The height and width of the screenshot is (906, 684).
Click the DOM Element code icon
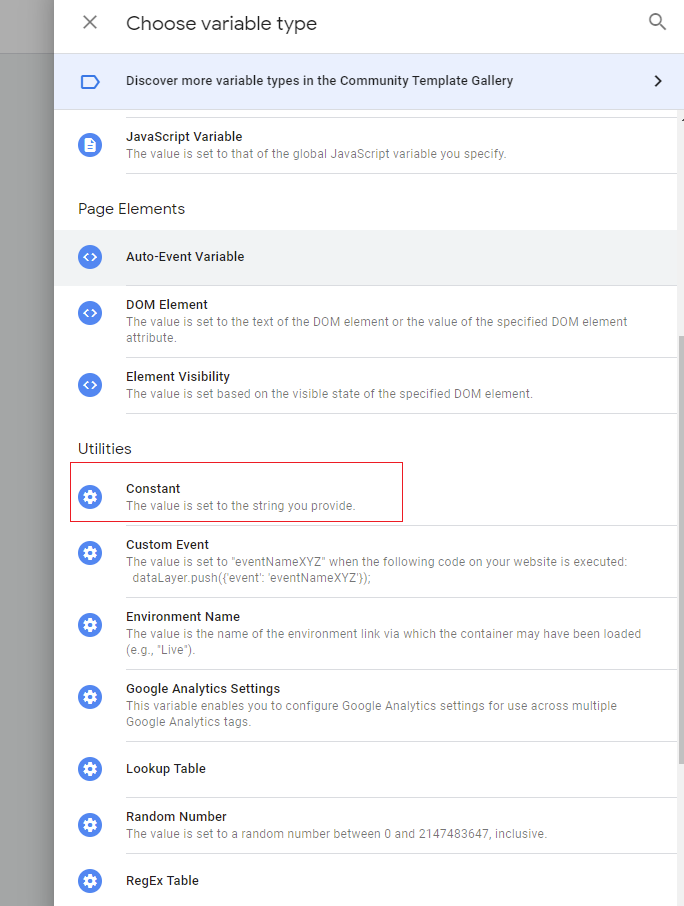click(x=90, y=313)
